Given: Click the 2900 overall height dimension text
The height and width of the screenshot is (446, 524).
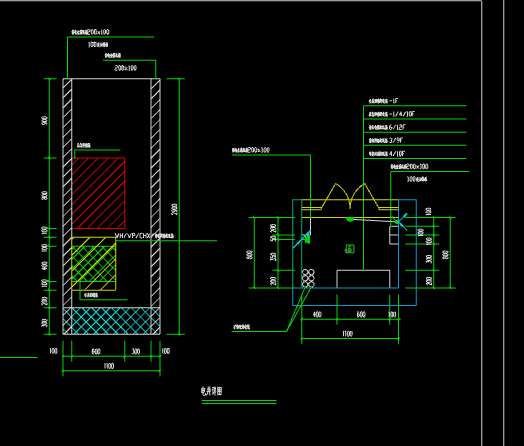Looking at the screenshot, I should [x=175, y=209].
